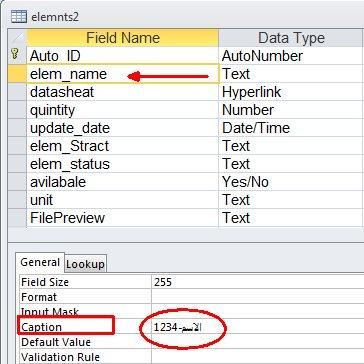Click the update_date field name
Image resolution: width=364 pixels, height=364 pixels.
point(70,128)
